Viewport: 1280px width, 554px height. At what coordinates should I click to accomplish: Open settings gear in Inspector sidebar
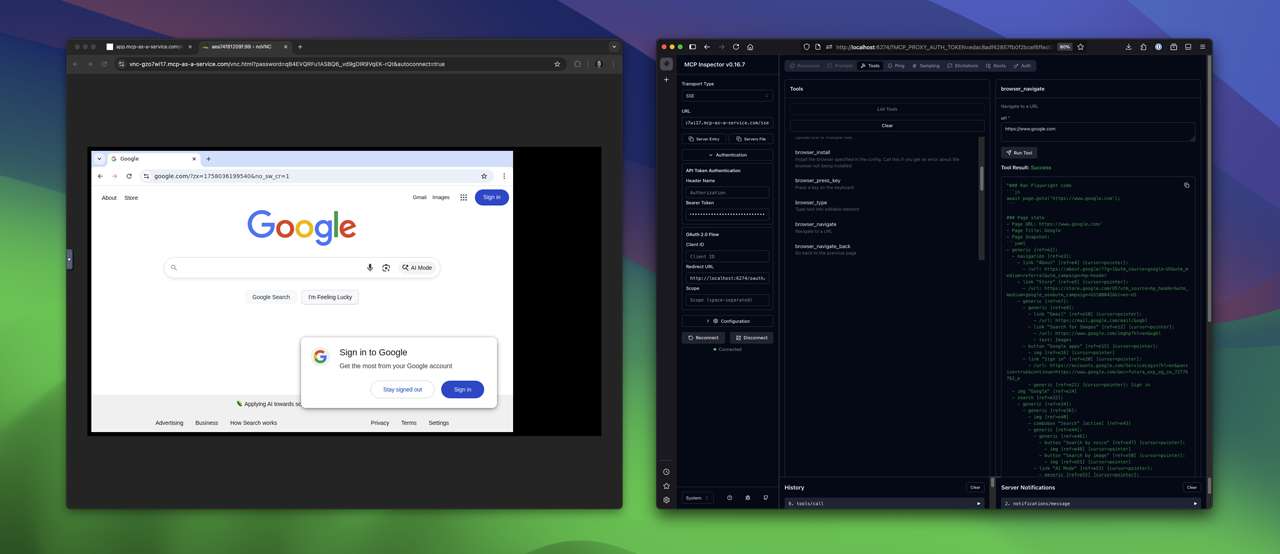(666, 500)
